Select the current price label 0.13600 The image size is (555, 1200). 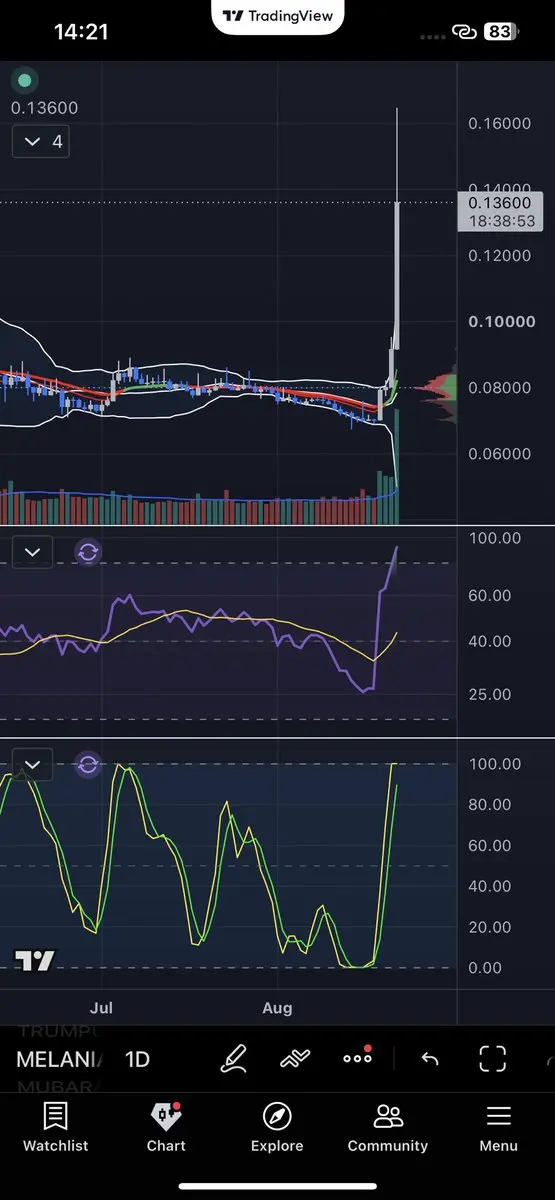tap(500, 211)
